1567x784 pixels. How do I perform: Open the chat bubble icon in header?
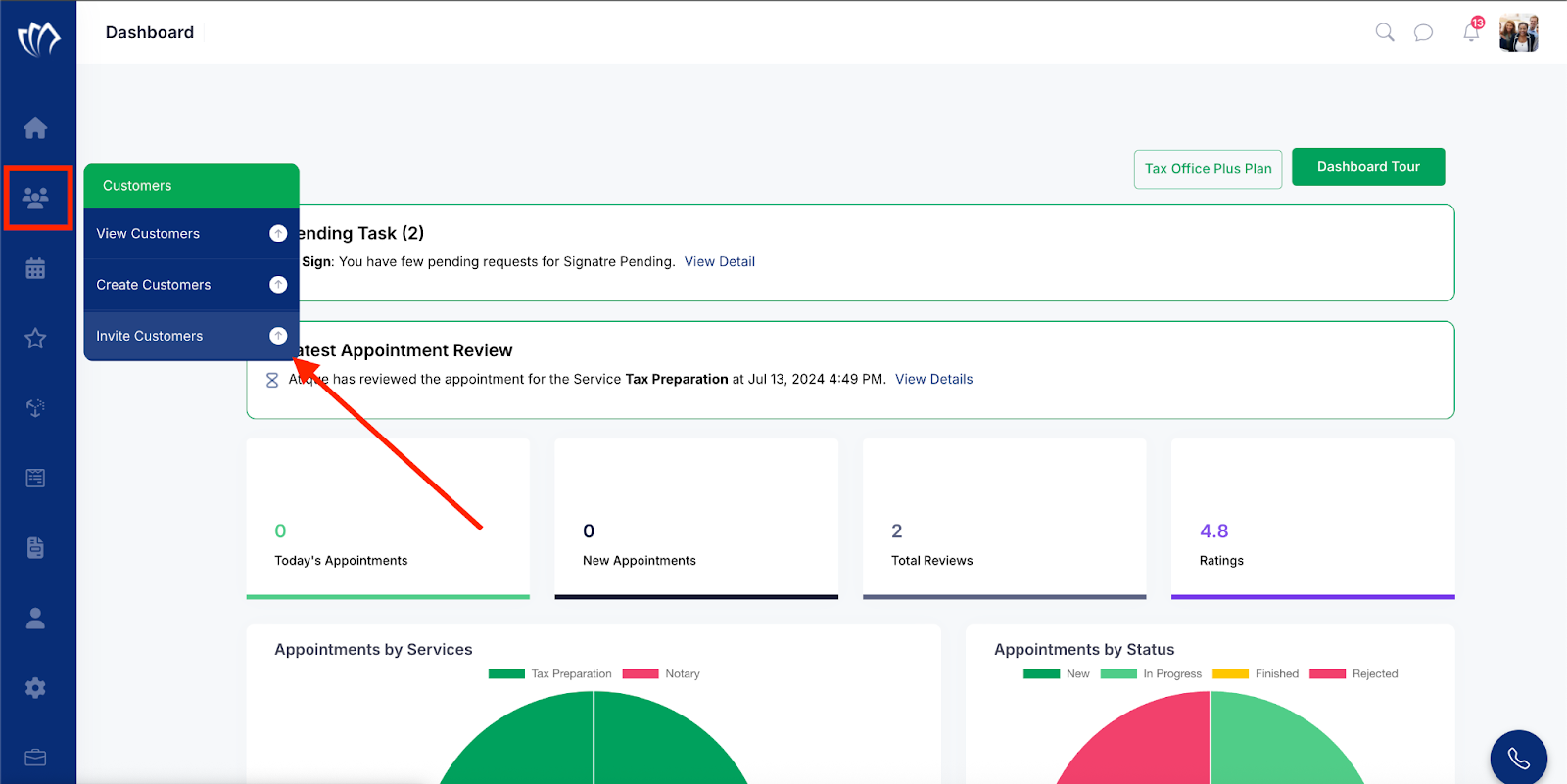click(x=1423, y=32)
